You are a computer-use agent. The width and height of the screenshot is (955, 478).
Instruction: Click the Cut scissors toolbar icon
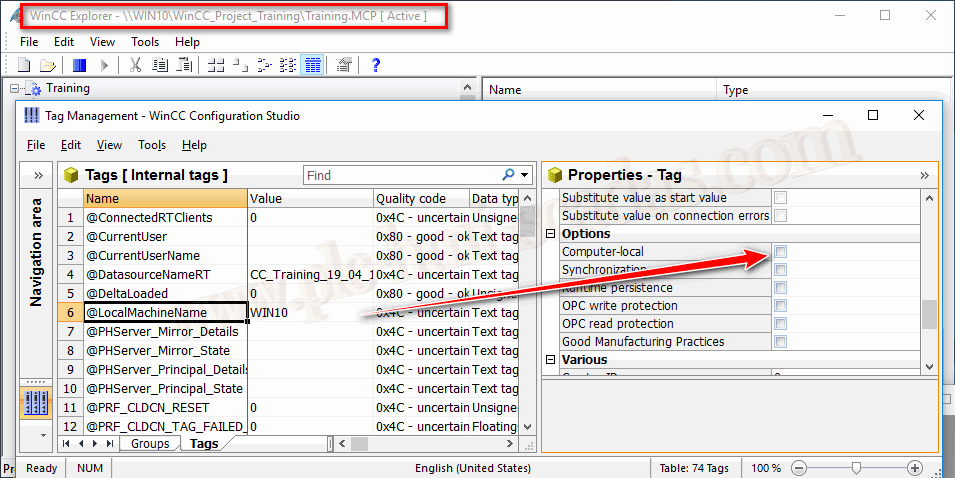[135, 66]
